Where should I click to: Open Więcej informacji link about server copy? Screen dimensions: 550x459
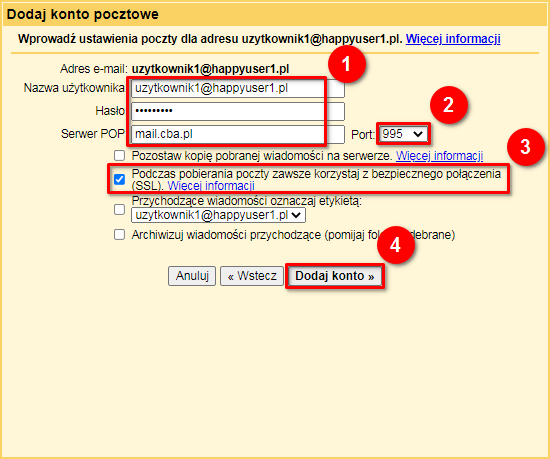click(x=439, y=156)
